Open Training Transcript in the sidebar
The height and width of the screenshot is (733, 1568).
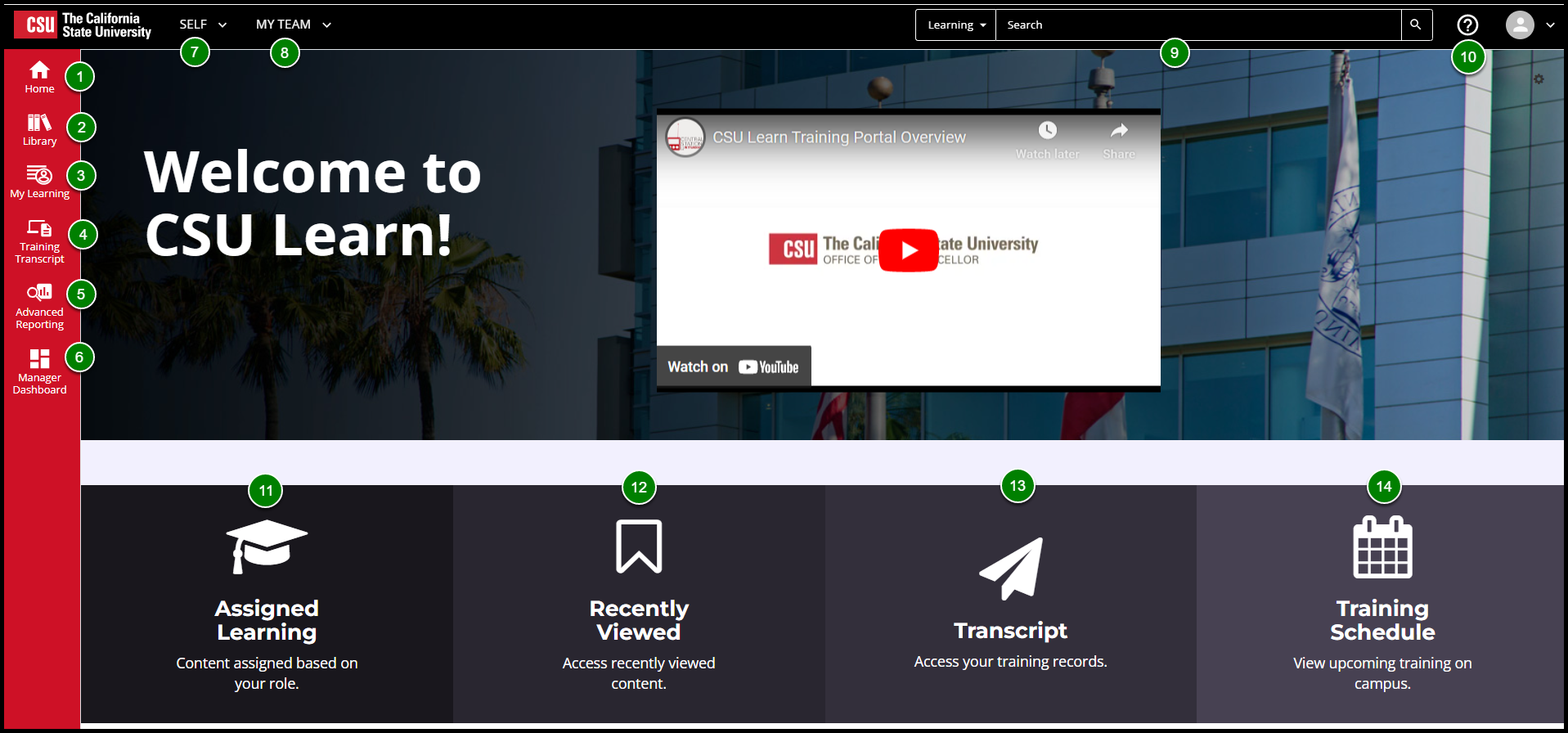click(39, 241)
